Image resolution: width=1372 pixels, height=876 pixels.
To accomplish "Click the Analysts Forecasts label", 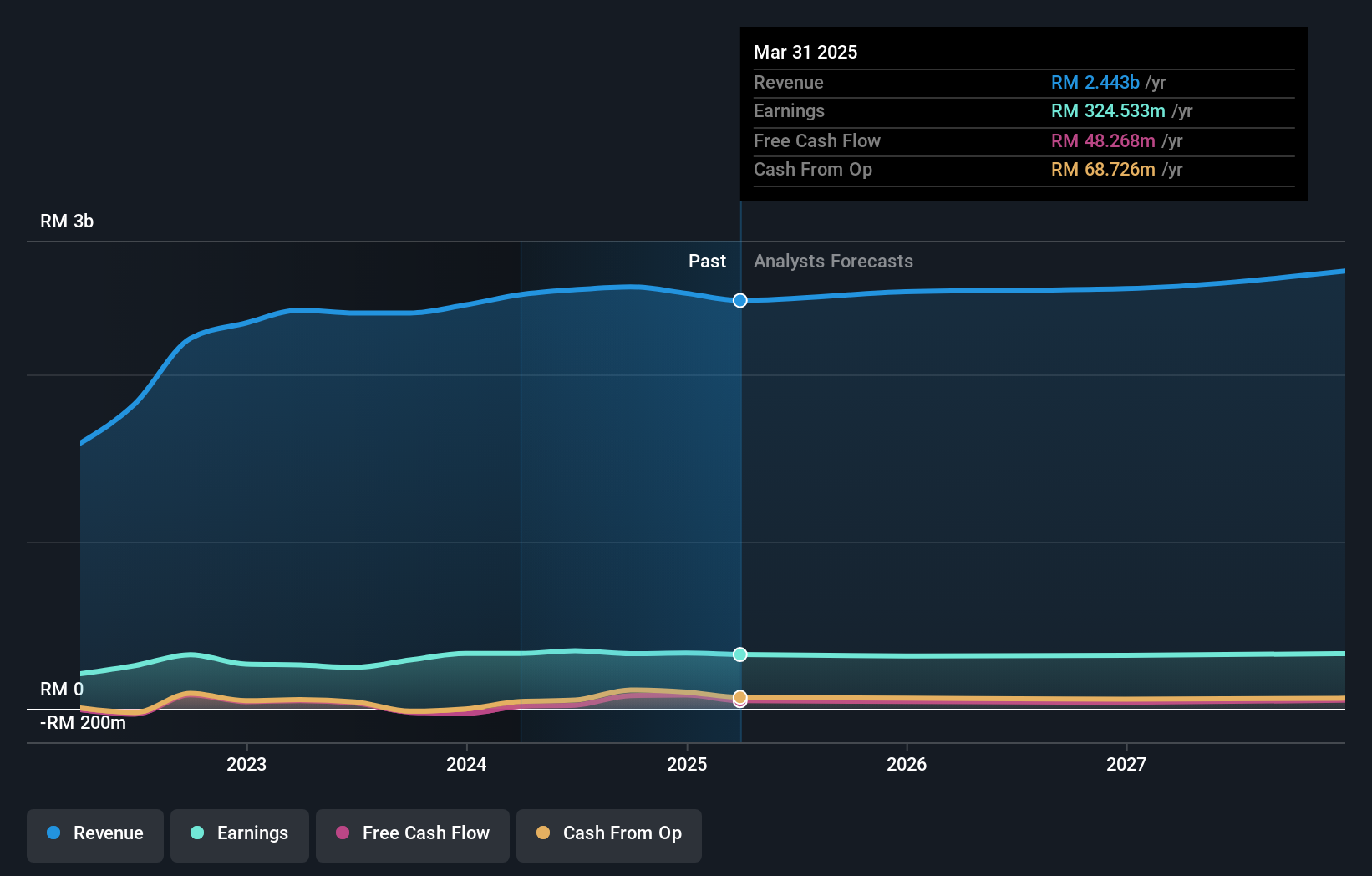I will coord(833,262).
